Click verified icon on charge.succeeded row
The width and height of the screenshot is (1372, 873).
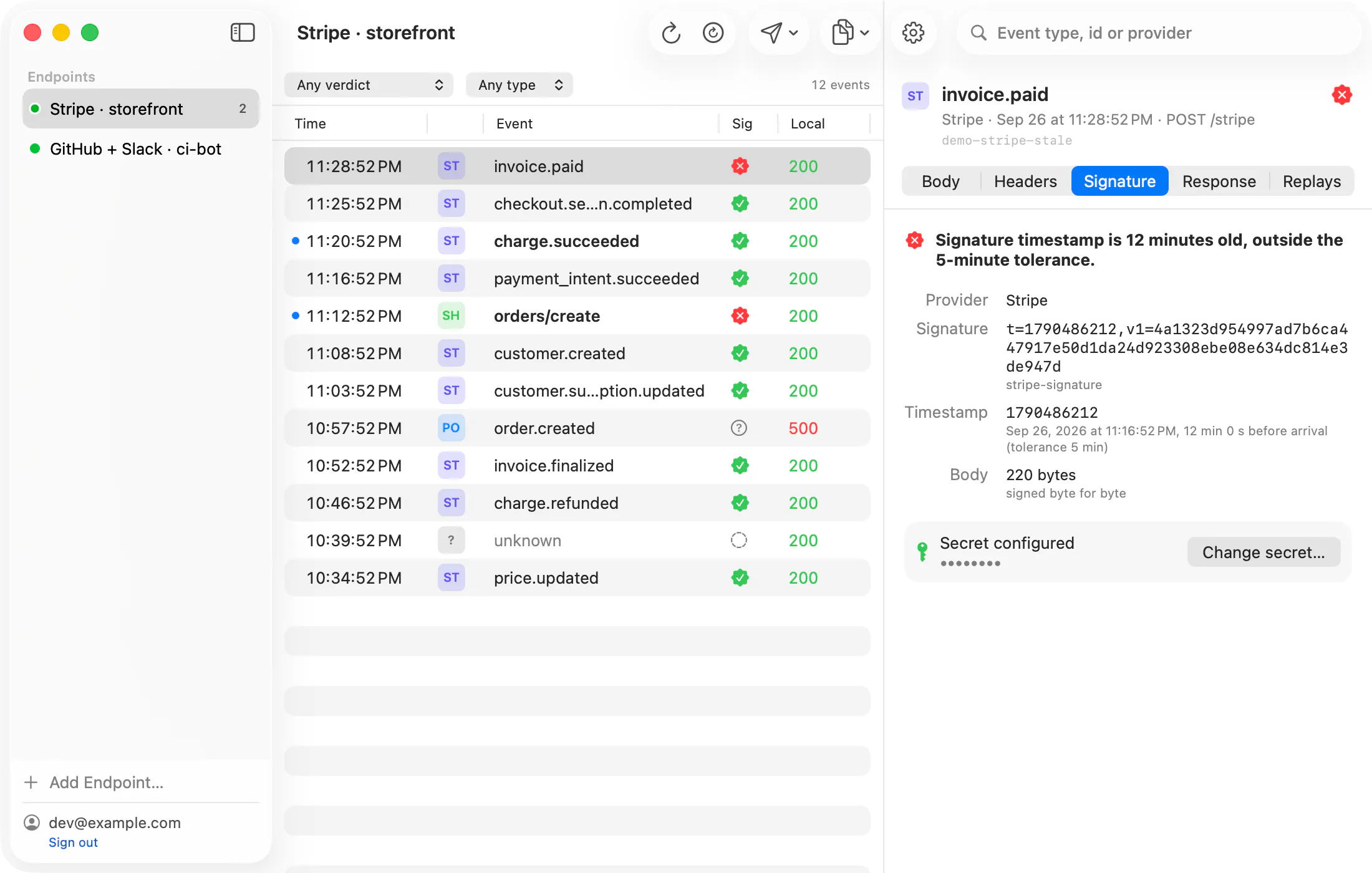coord(740,241)
